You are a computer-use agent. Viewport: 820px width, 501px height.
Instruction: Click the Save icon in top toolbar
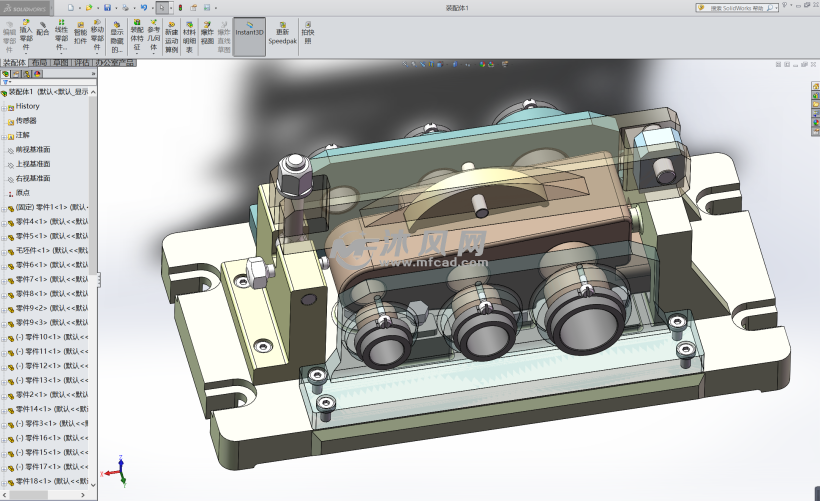pyautogui.click(x=108, y=7)
